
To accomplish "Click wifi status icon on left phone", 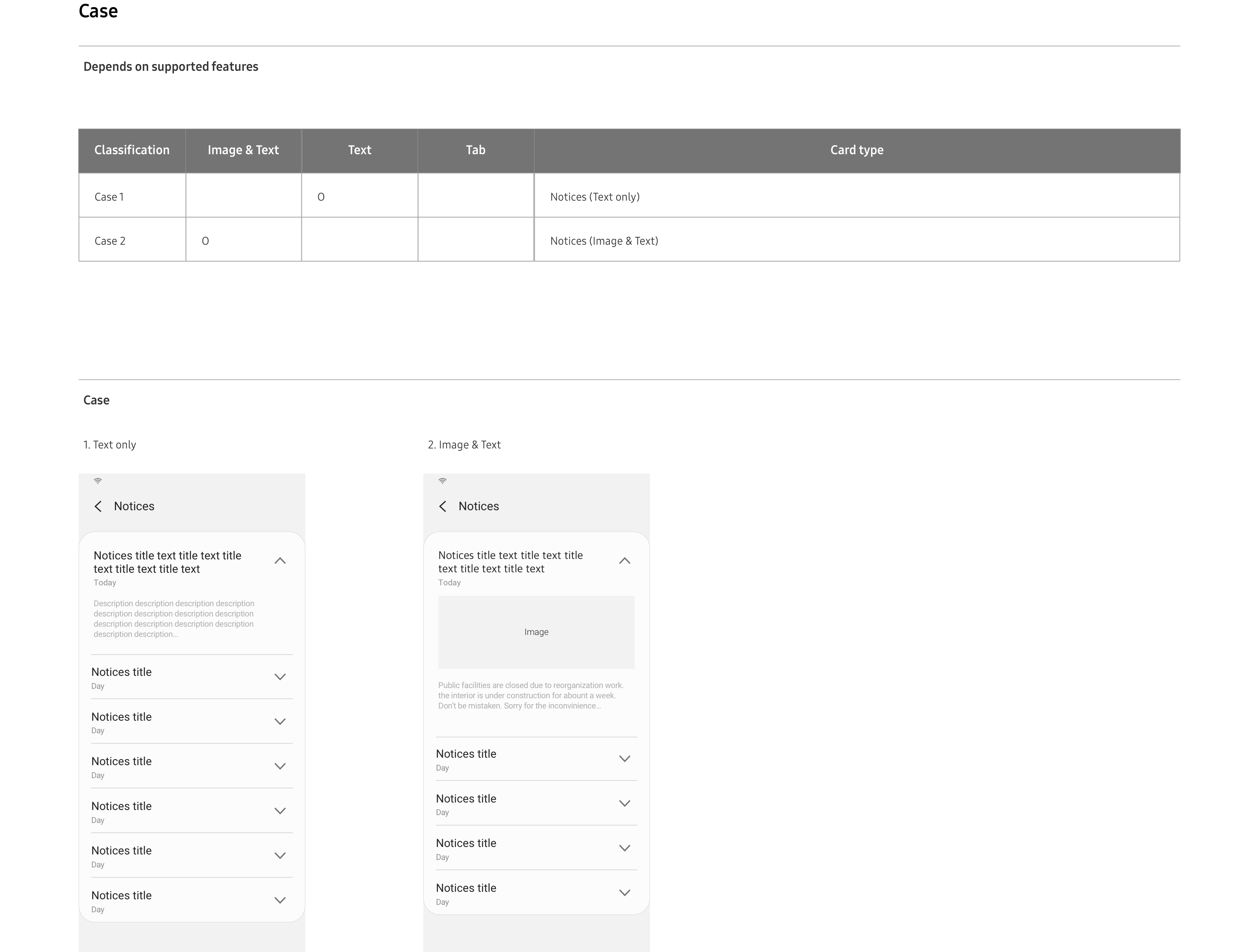I will pos(98,481).
